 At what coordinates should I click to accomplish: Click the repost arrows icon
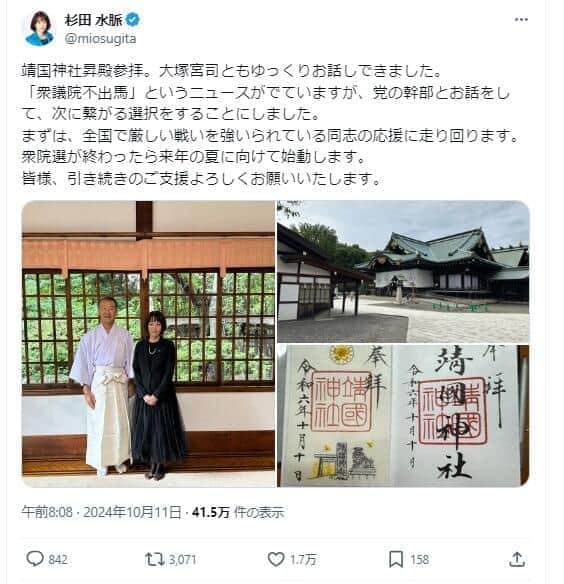pos(154,559)
